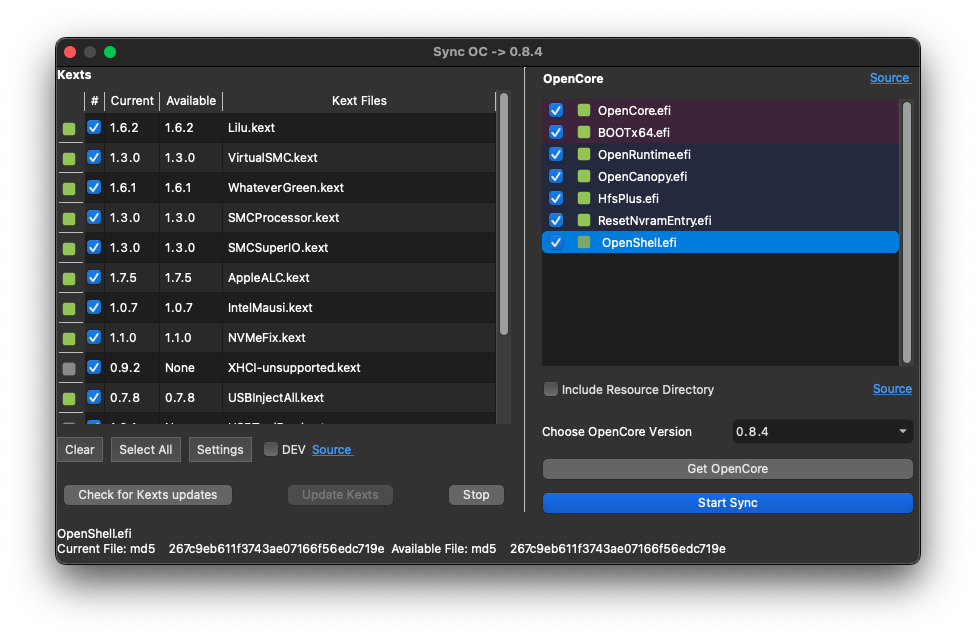Uncheck the OpenCore.efi checkbox

point(556,110)
